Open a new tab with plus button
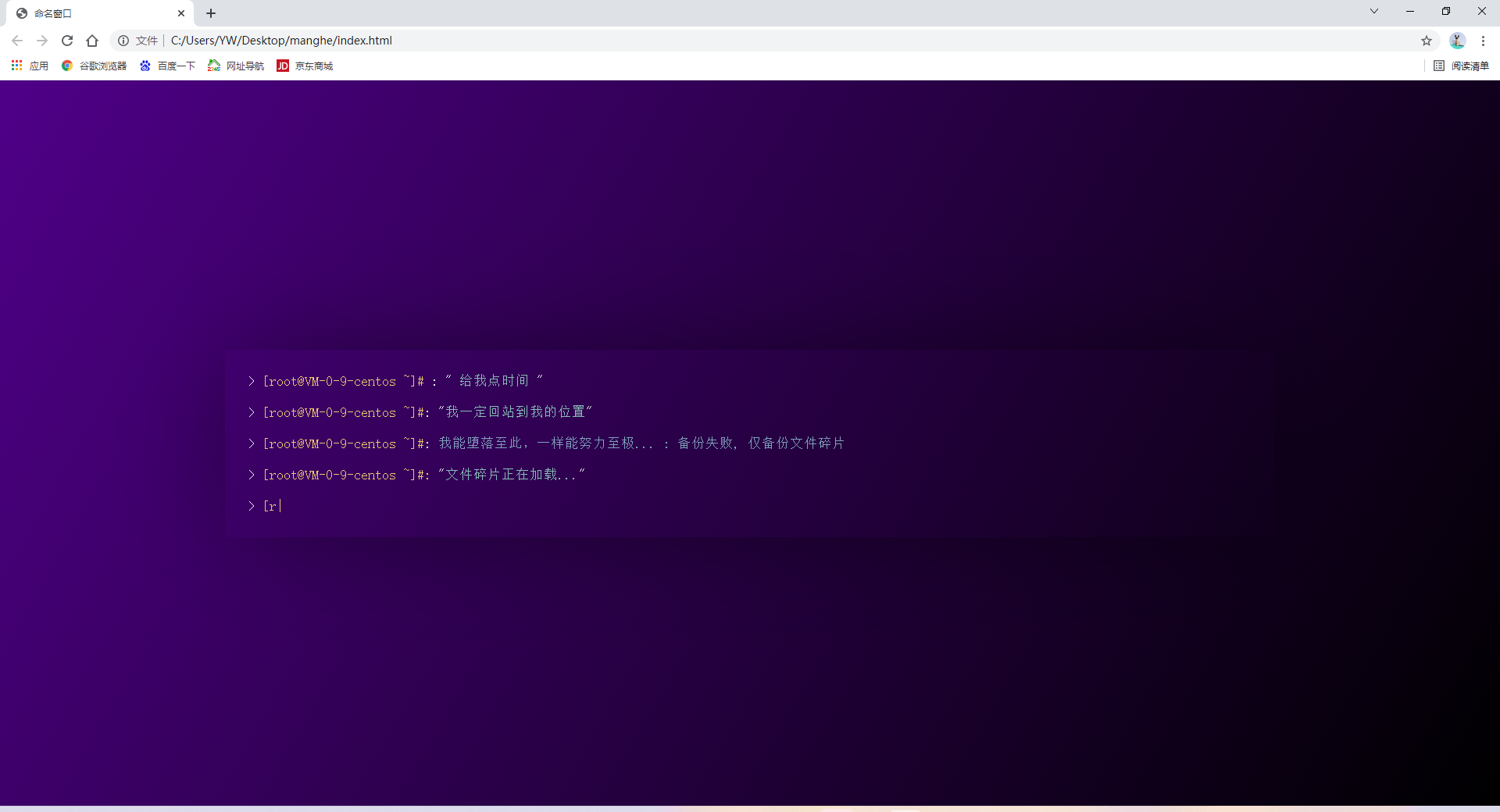The height and width of the screenshot is (812, 1500). click(211, 13)
